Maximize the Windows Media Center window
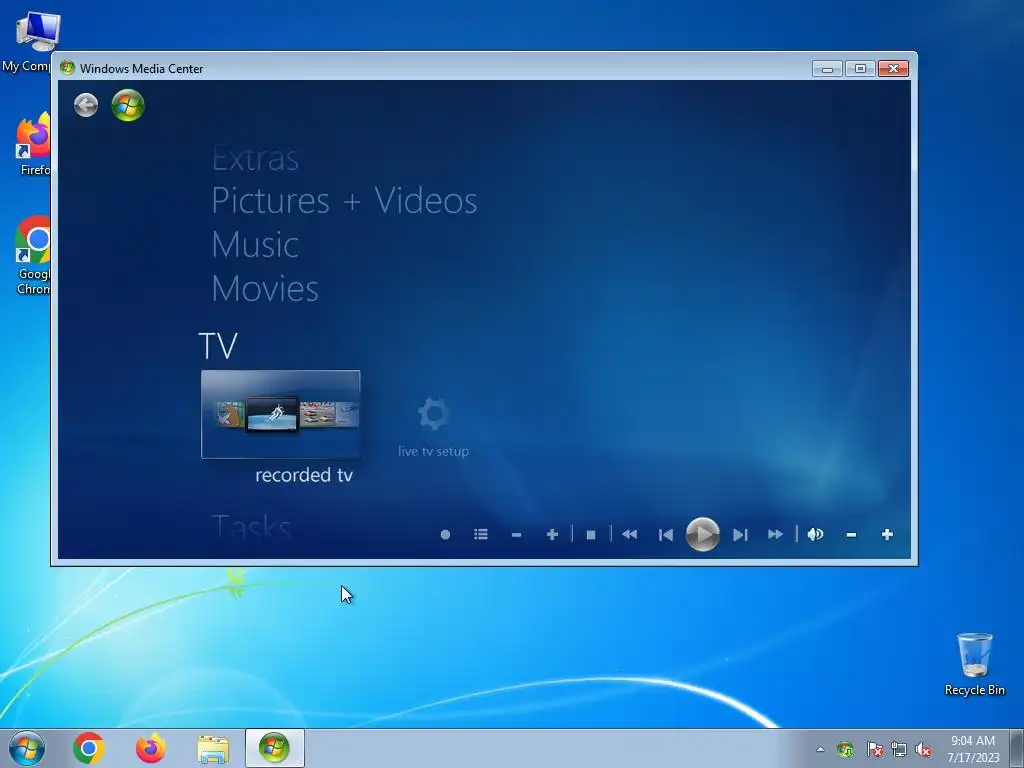This screenshot has height=768, width=1024. (860, 69)
